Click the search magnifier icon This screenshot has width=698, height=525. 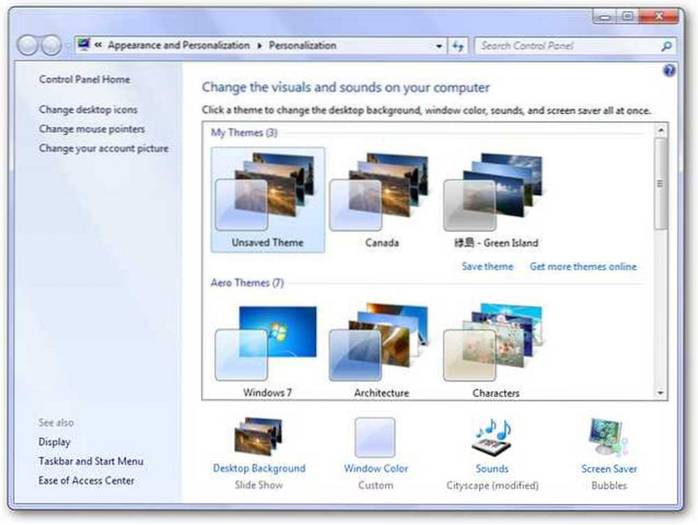[666, 46]
